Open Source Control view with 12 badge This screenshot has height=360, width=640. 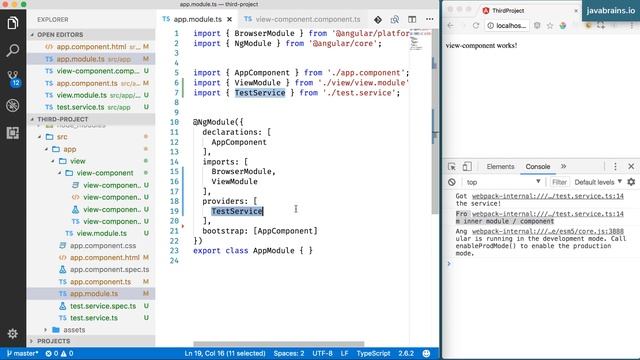pyautogui.click(x=13, y=78)
